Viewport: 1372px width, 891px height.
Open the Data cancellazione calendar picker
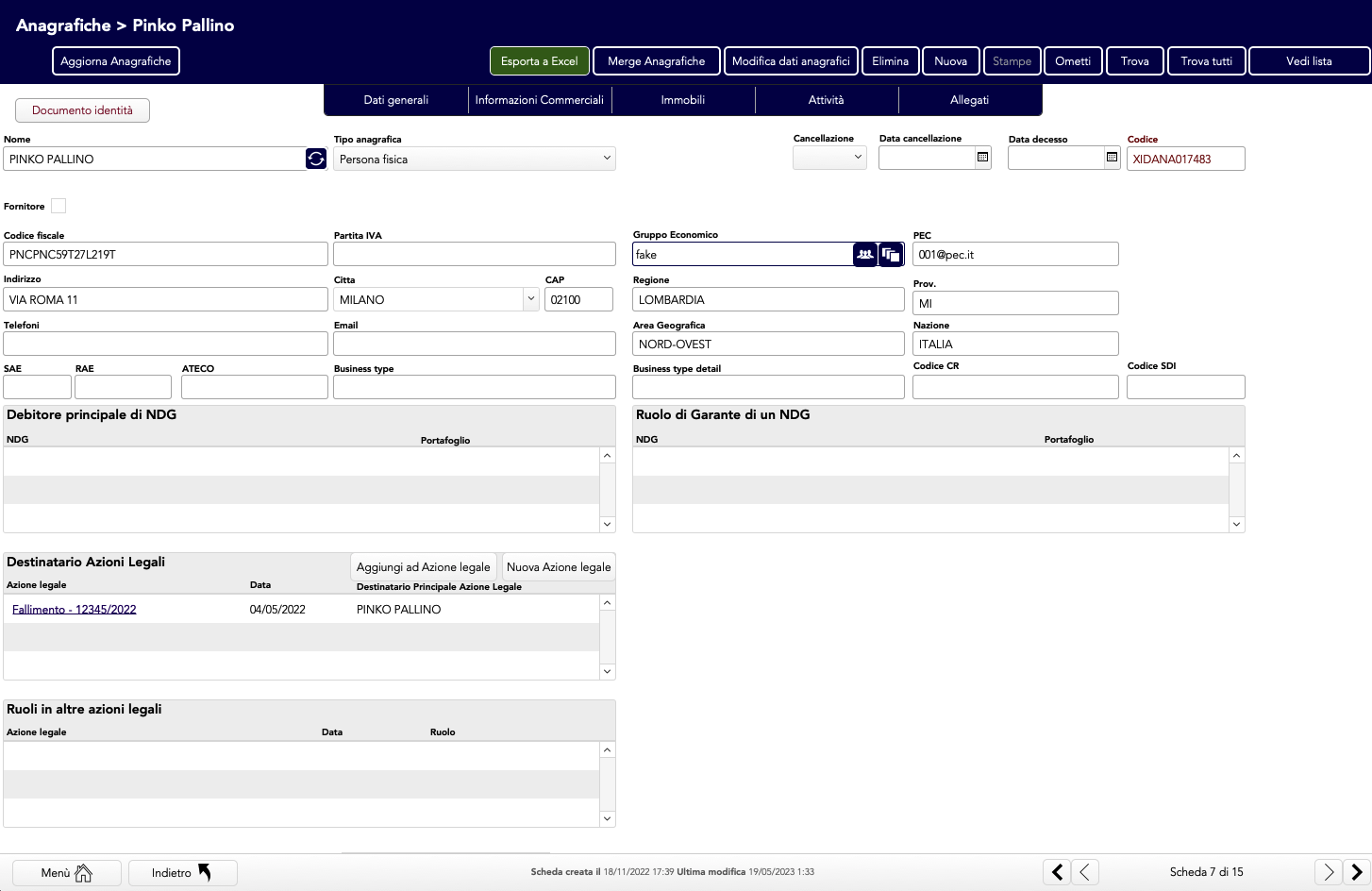click(x=982, y=158)
